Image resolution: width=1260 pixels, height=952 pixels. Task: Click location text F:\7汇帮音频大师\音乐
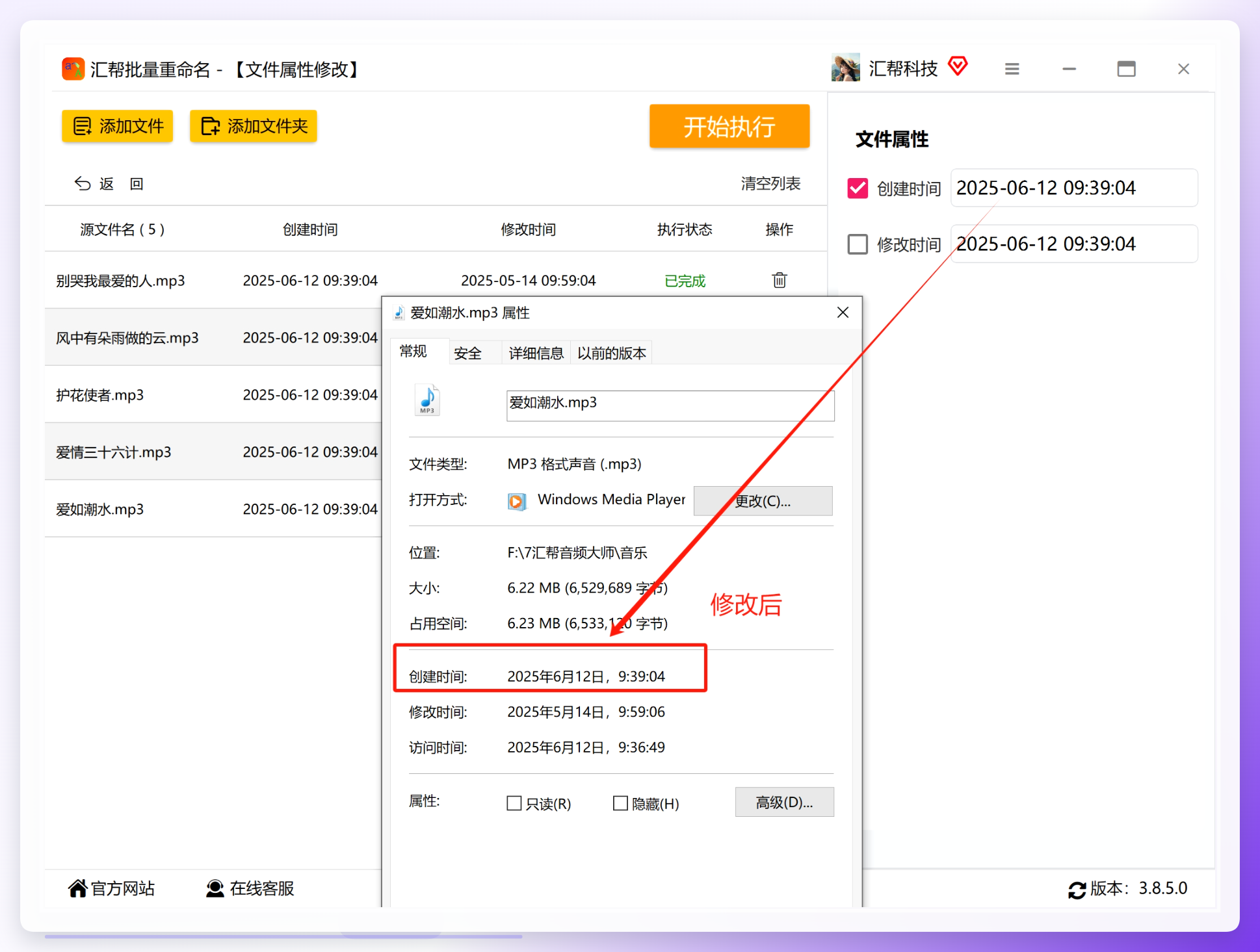(x=577, y=552)
